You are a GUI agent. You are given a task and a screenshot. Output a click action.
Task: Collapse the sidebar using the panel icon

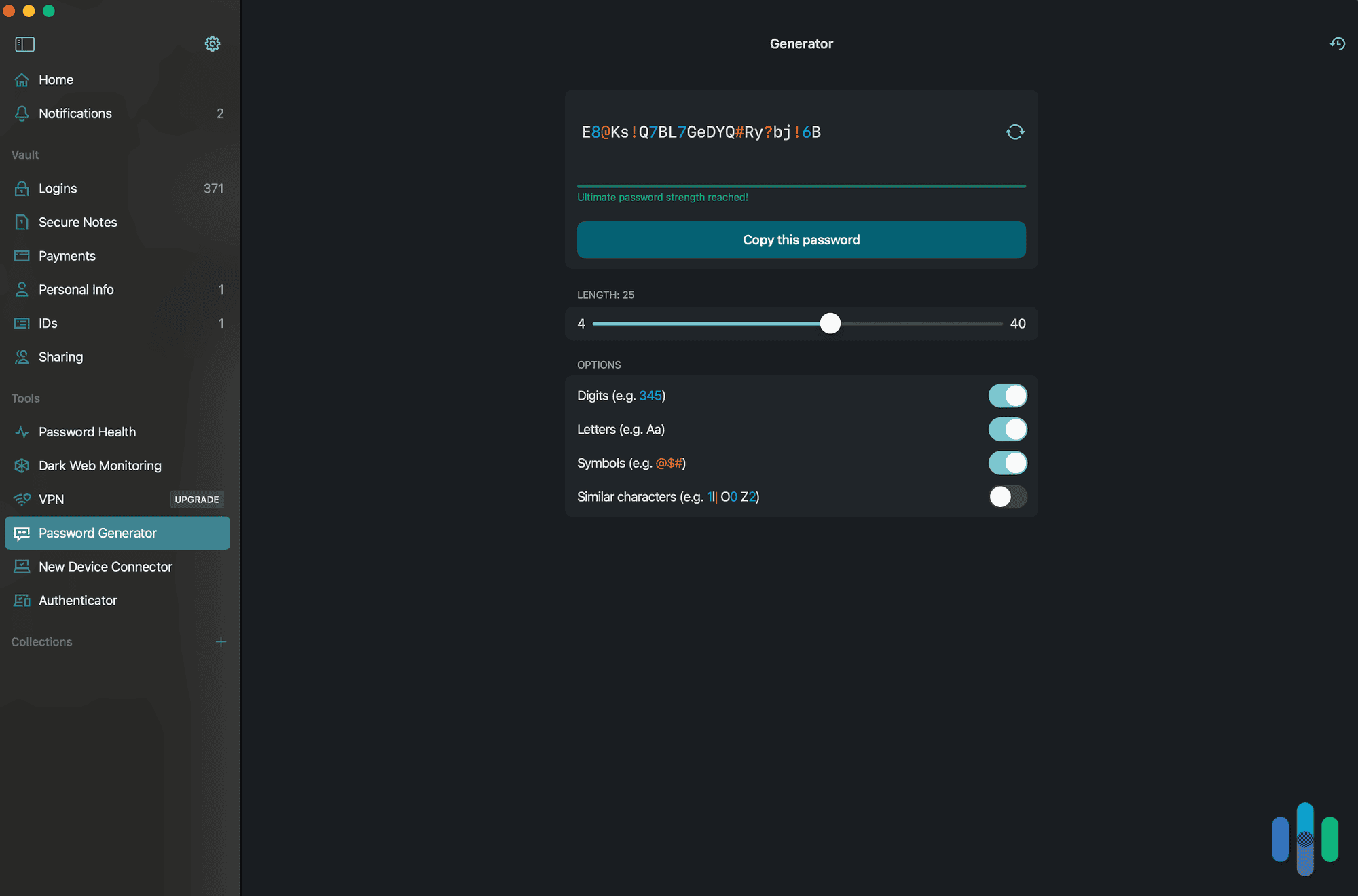24,44
